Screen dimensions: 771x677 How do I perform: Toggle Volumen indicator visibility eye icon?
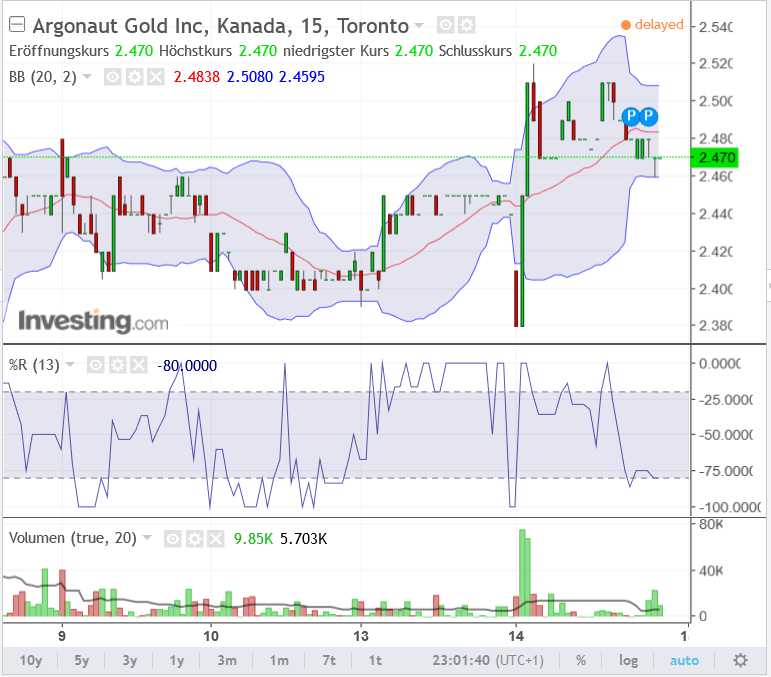coord(173,539)
